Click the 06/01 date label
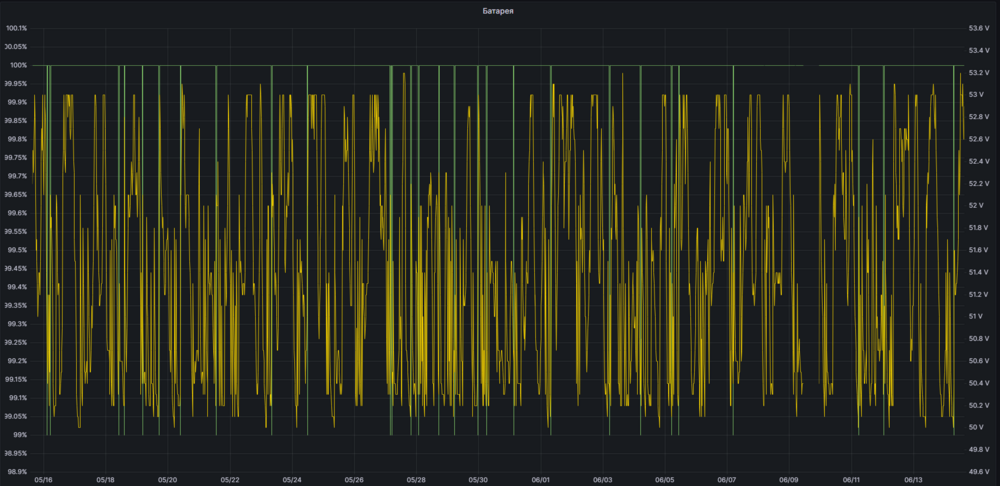 click(540, 480)
